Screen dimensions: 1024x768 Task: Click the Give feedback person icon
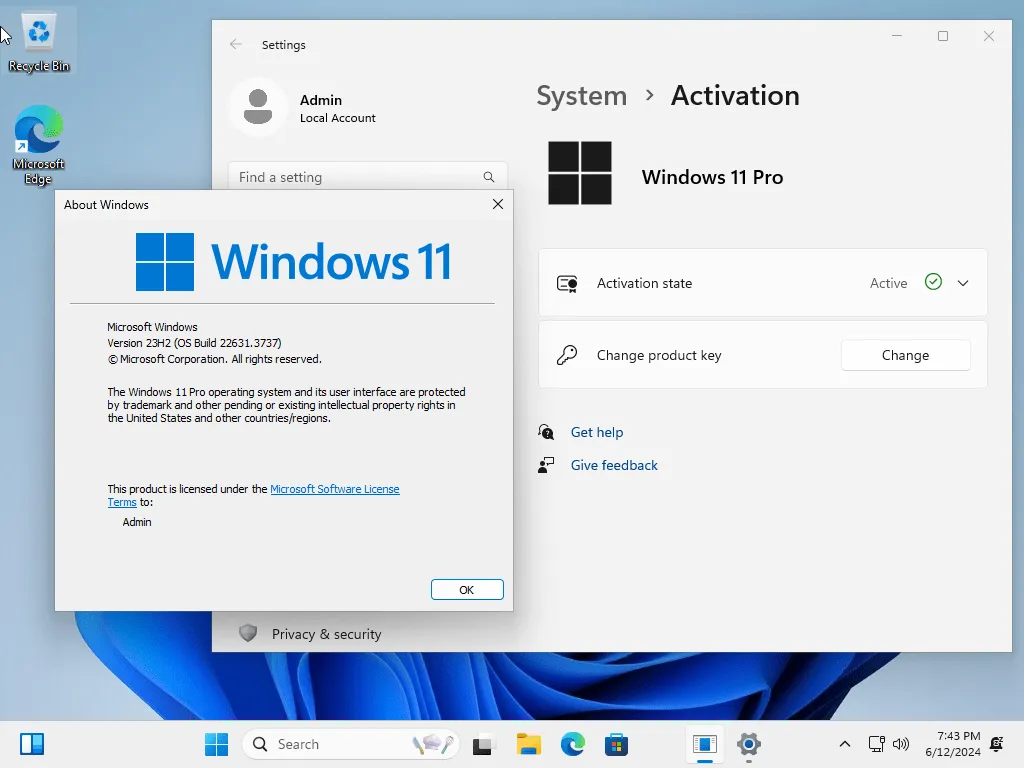pos(546,465)
